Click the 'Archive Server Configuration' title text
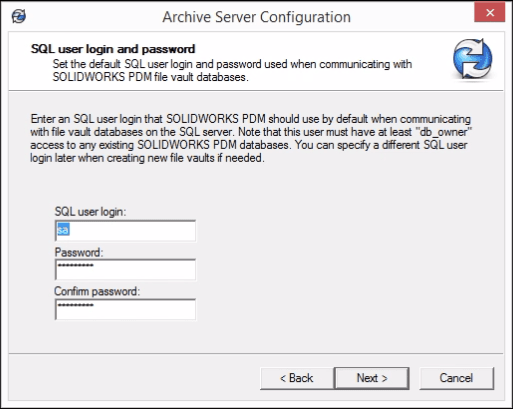Image resolution: width=513 pixels, height=409 pixels. [x=256, y=17]
